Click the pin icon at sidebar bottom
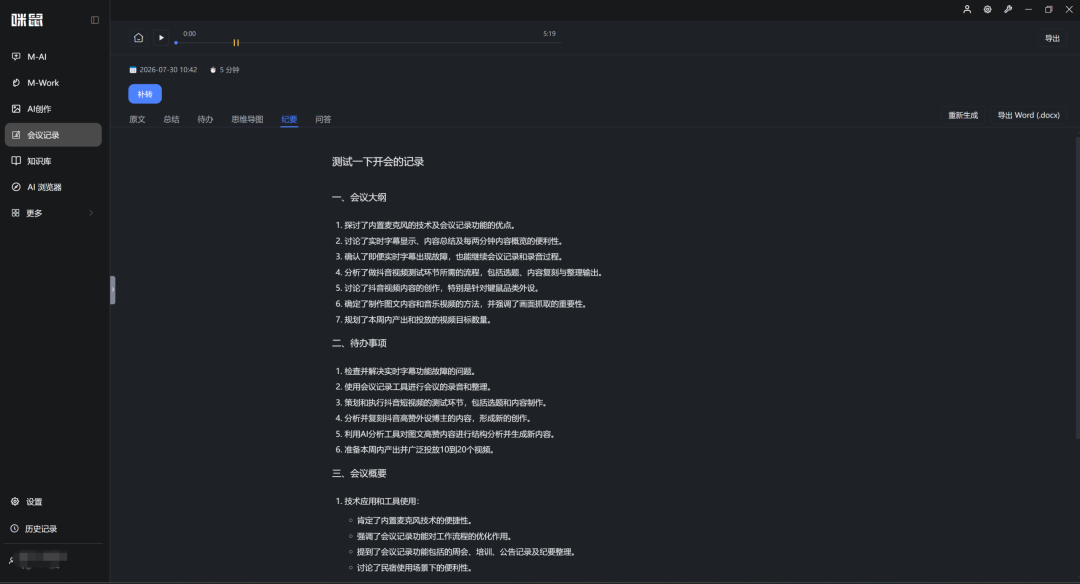The width and height of the screenshot is (1080, 584). coord(11,561)
